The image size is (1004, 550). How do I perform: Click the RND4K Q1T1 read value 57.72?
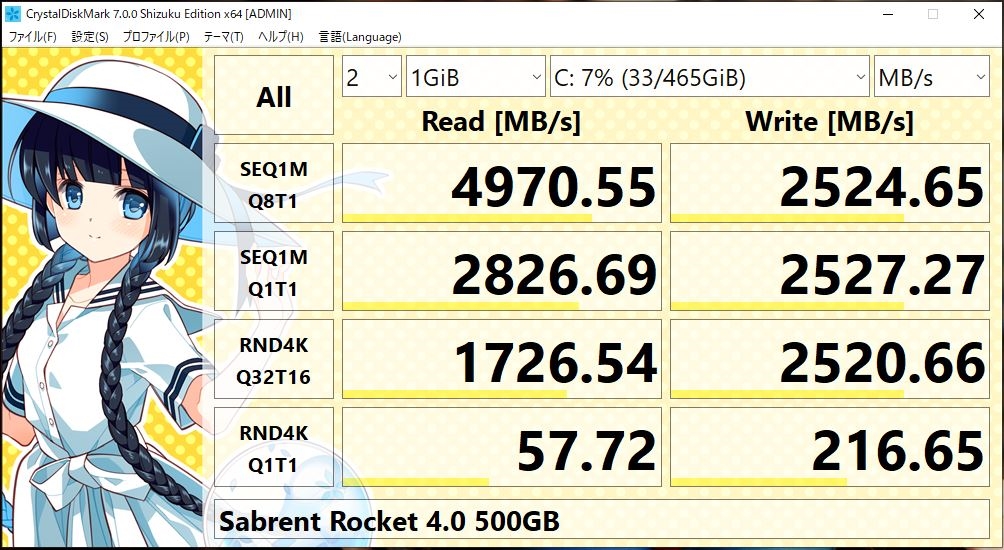[x=502, y=448]
